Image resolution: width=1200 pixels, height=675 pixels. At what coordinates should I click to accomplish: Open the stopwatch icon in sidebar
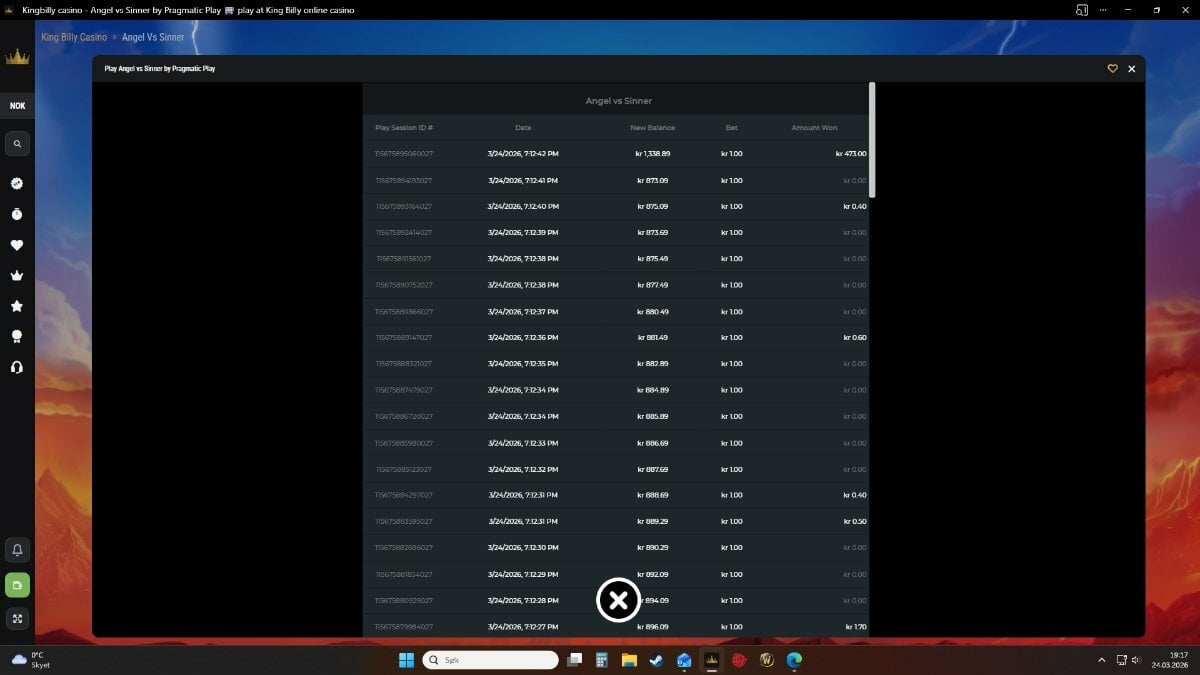[x=17, y=214]
